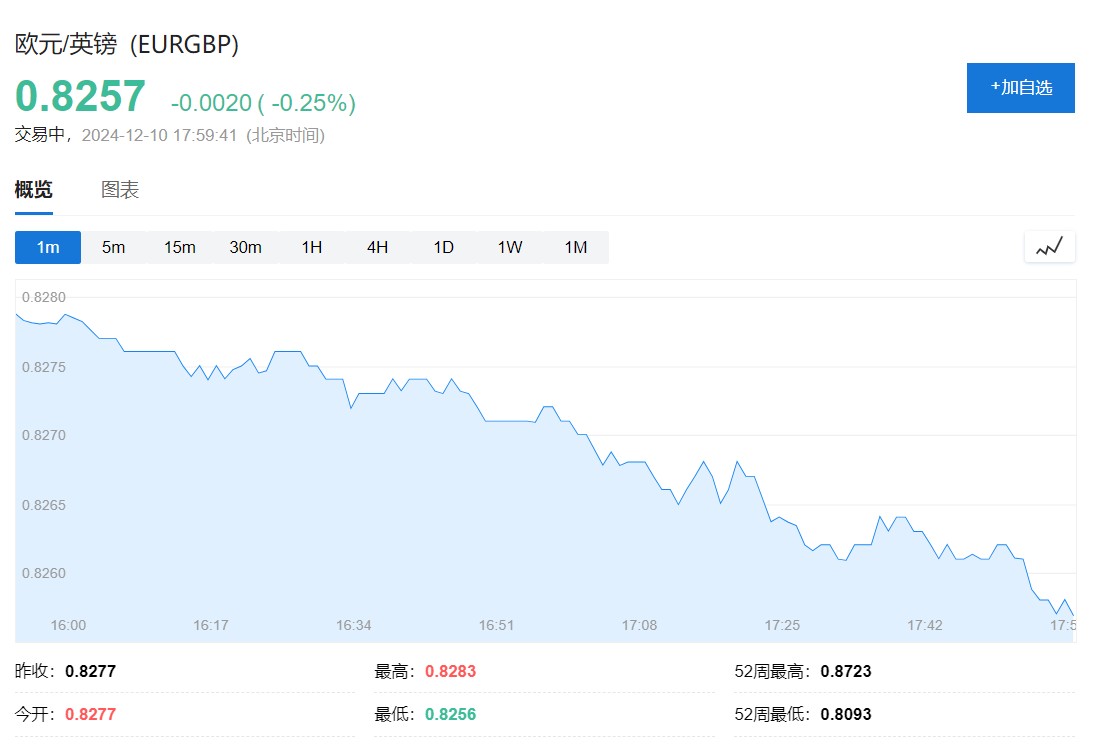The image size is (1098, 747).
Task: Select the 概览 tab
Action: (x=34, y=190)
